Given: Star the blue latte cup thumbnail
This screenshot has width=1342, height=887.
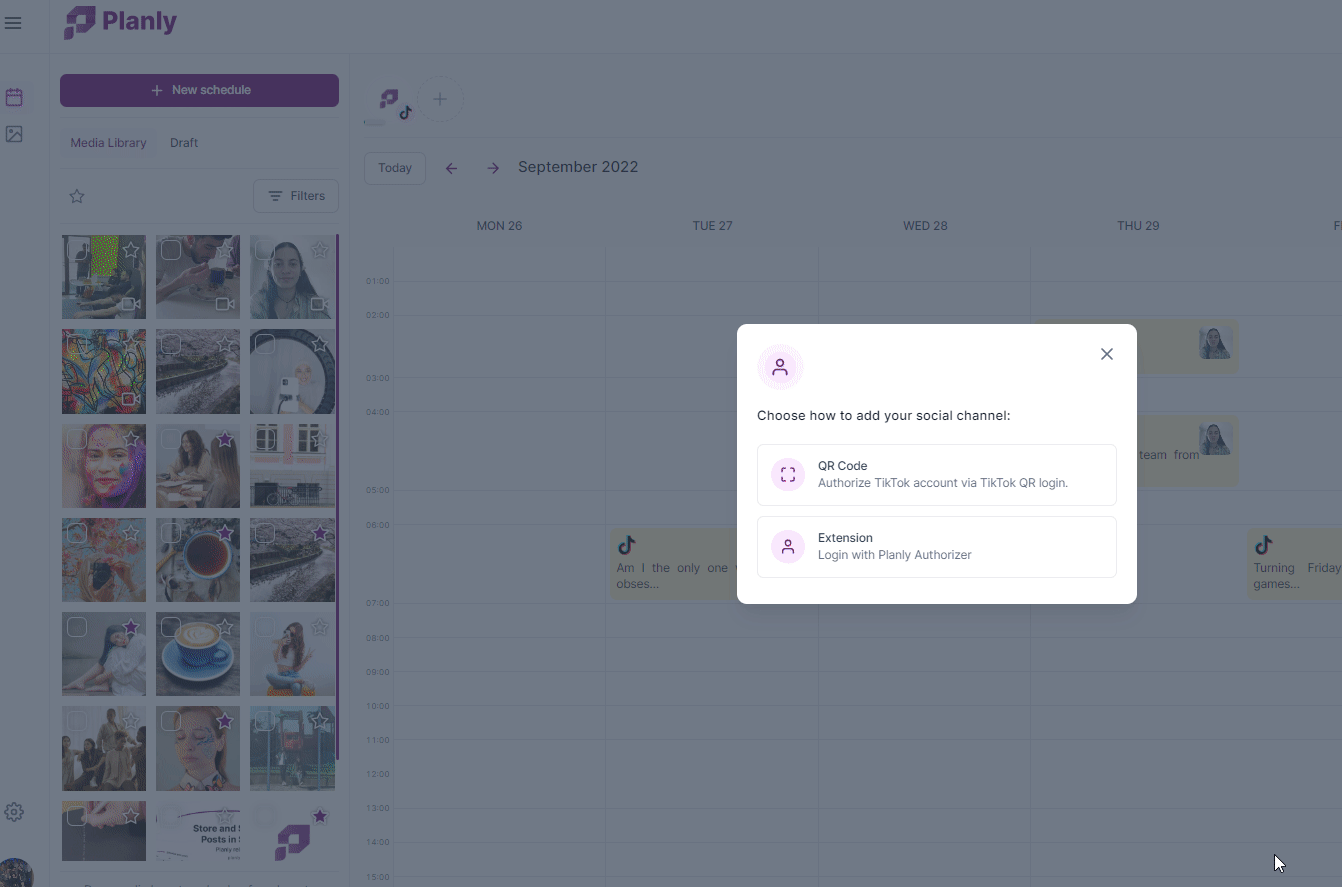Looking at the screenshot, I should tap(225, 627).
